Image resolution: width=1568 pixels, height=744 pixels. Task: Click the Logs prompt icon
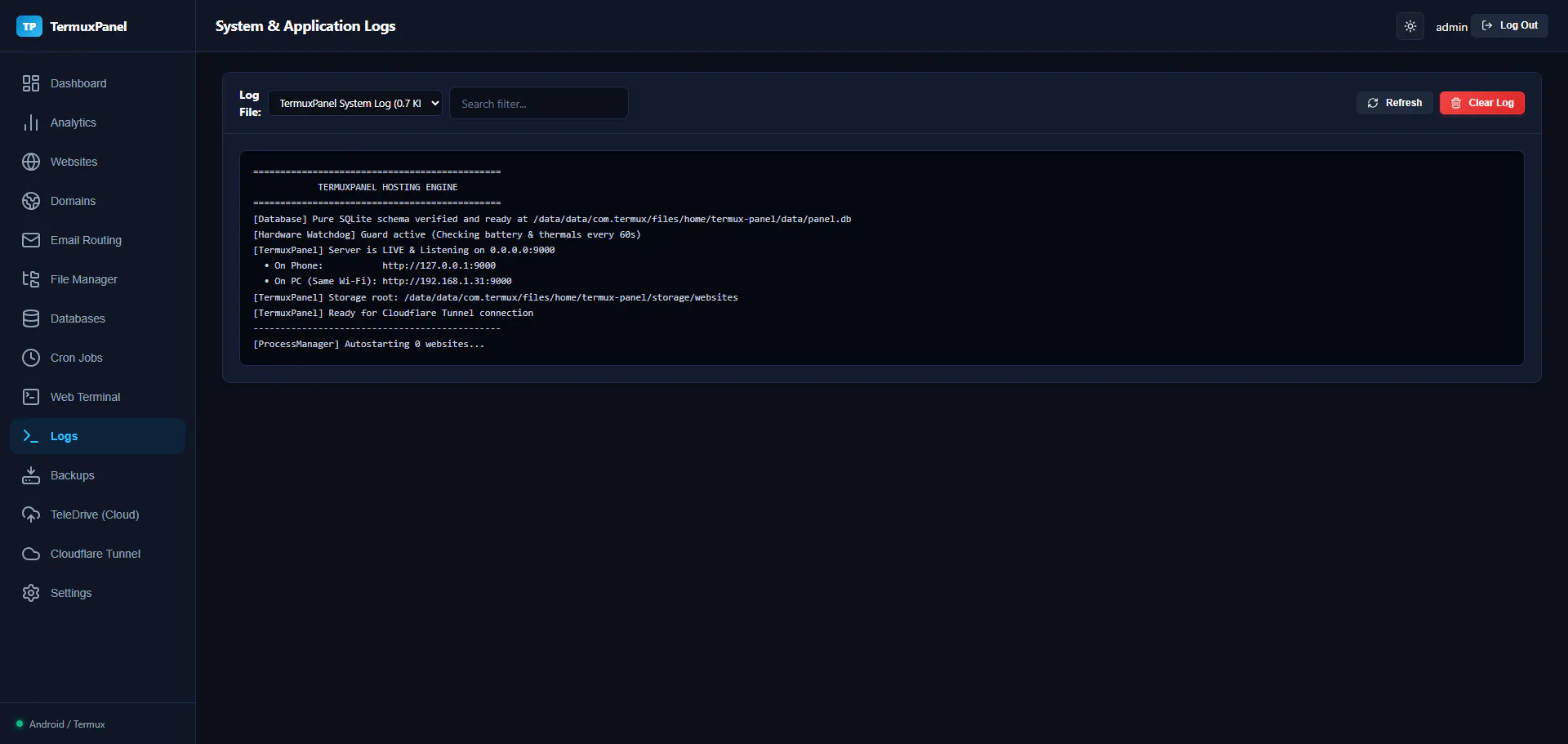coord(31,436)
